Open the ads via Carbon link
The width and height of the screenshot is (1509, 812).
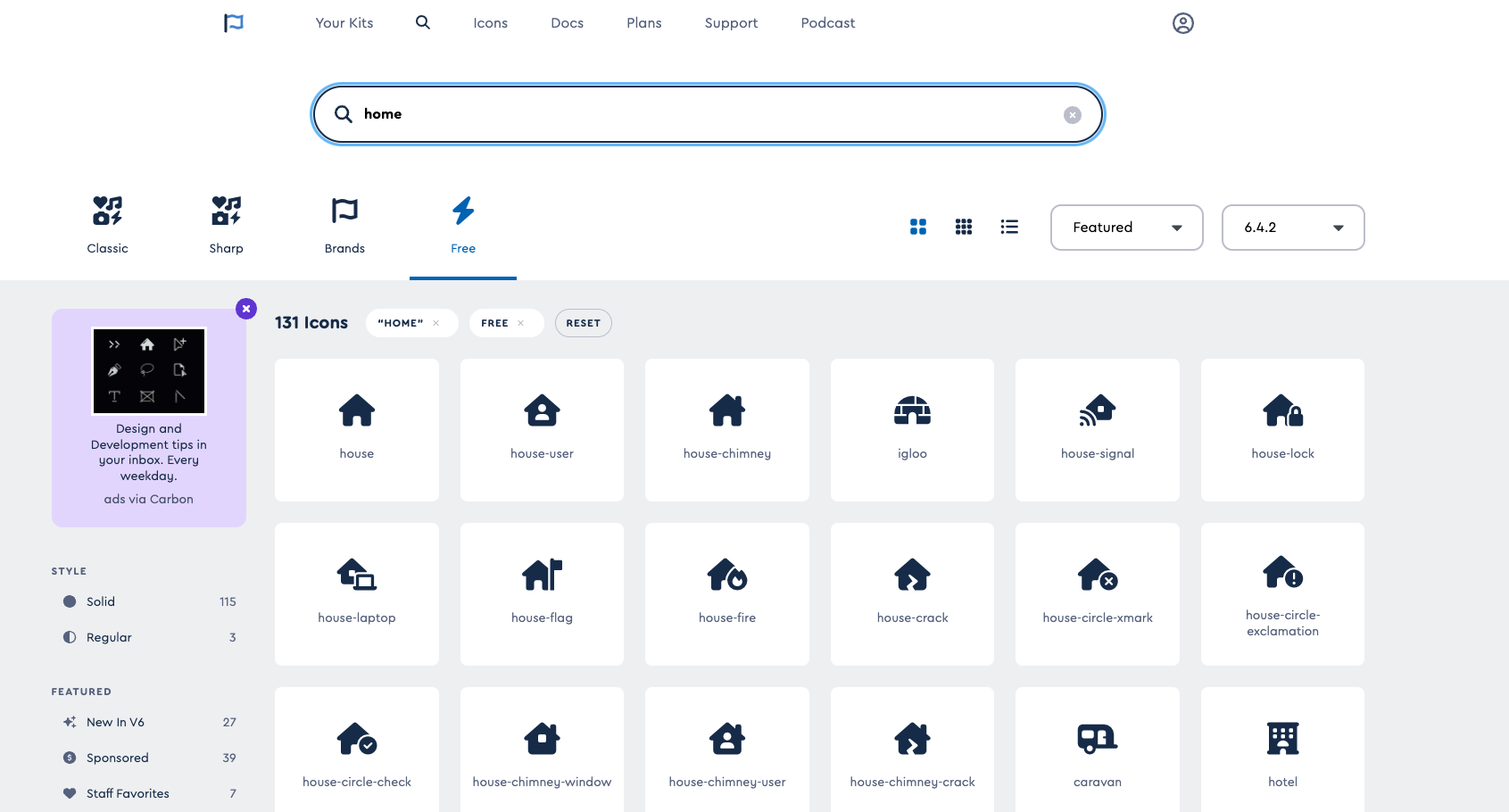149,499
